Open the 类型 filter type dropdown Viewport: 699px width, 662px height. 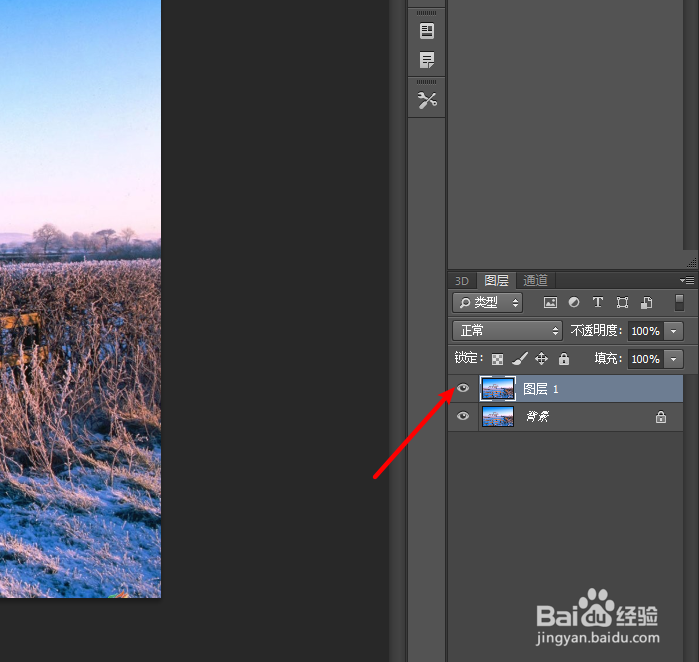[488, 303]
